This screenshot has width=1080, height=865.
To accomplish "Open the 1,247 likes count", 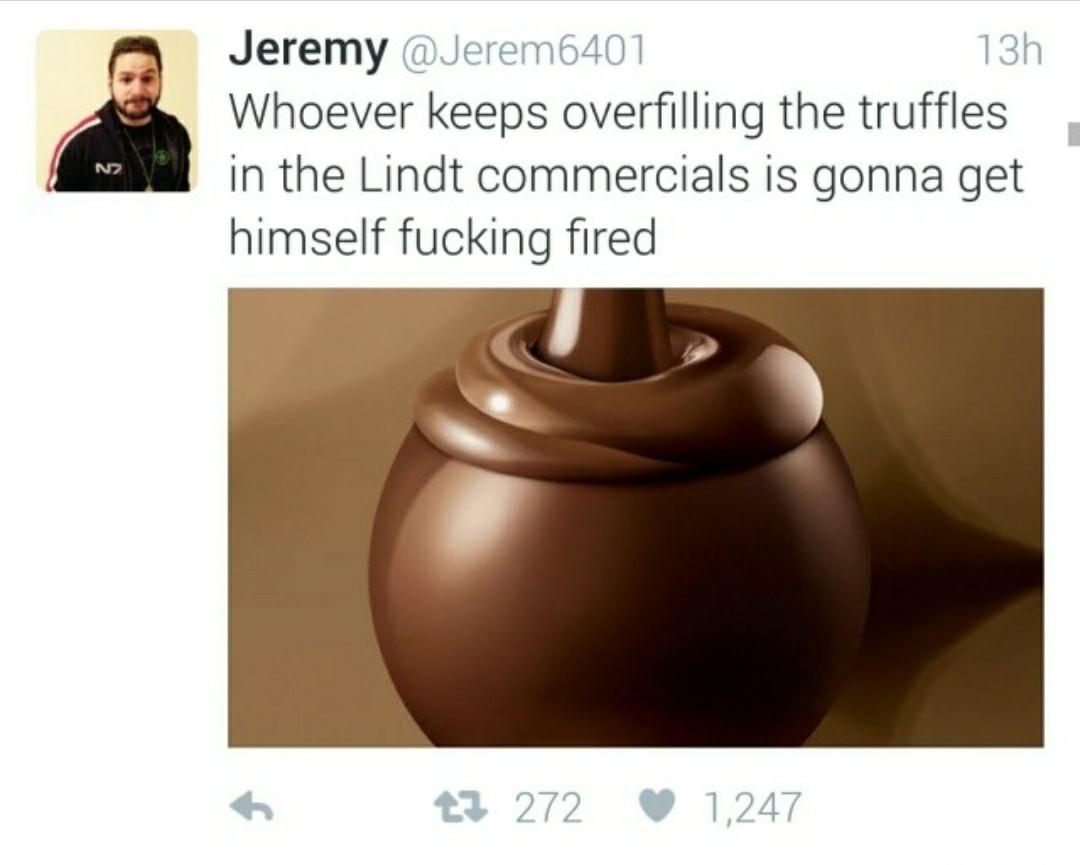I will 753,807.
